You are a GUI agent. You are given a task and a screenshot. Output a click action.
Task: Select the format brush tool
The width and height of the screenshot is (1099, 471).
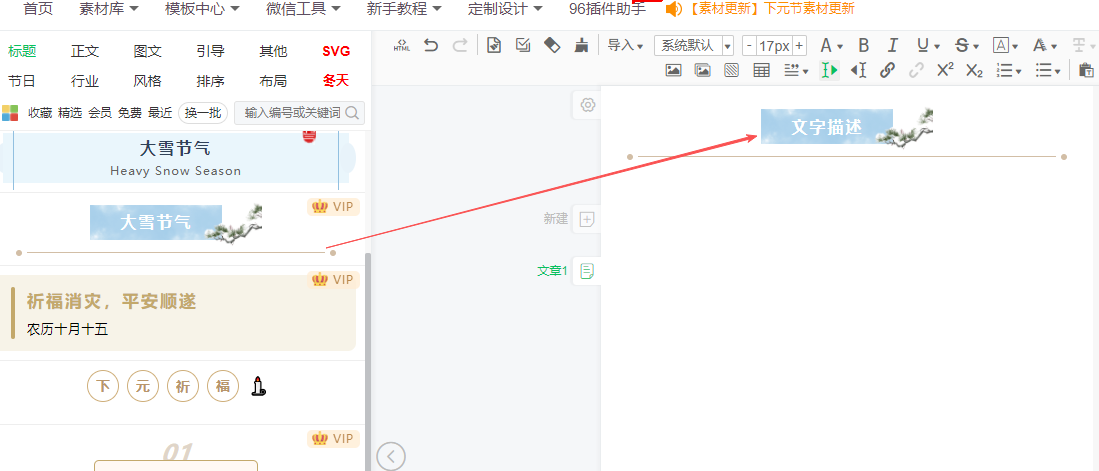[x=581, y=45]
